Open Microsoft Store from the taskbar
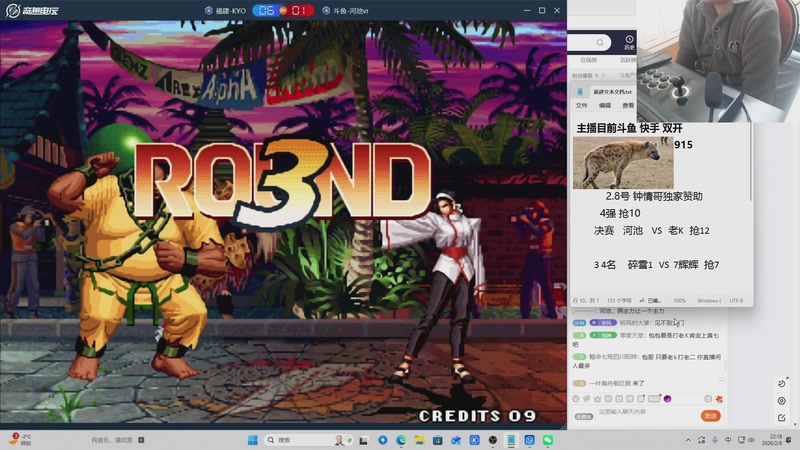 (x=438, y=440)
